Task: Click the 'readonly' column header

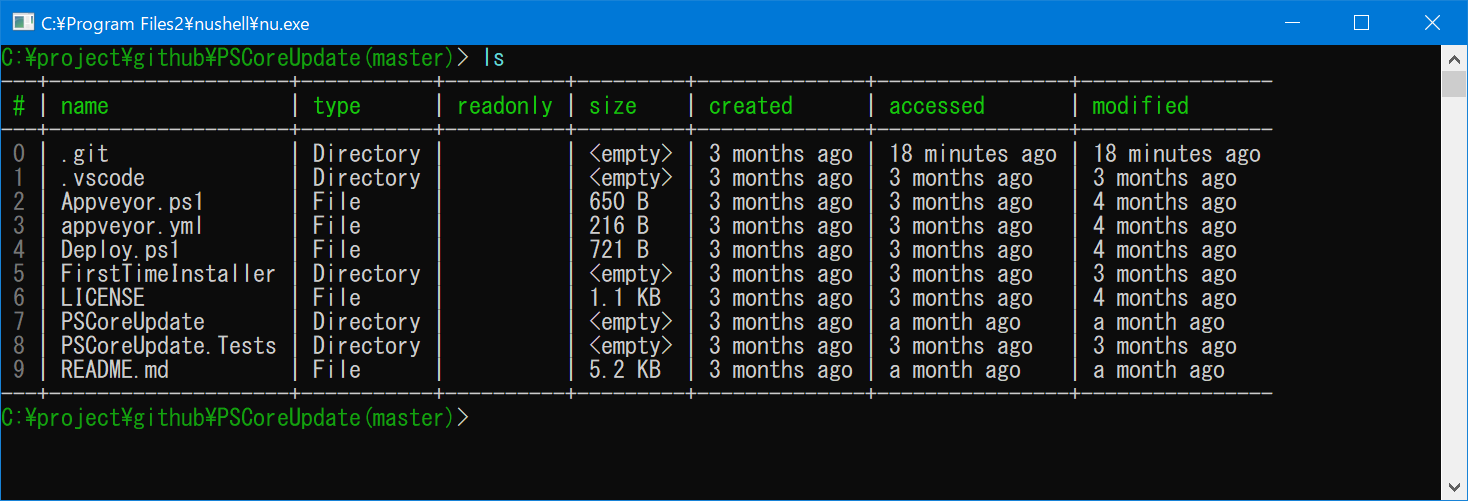Action: pos(504,106)
